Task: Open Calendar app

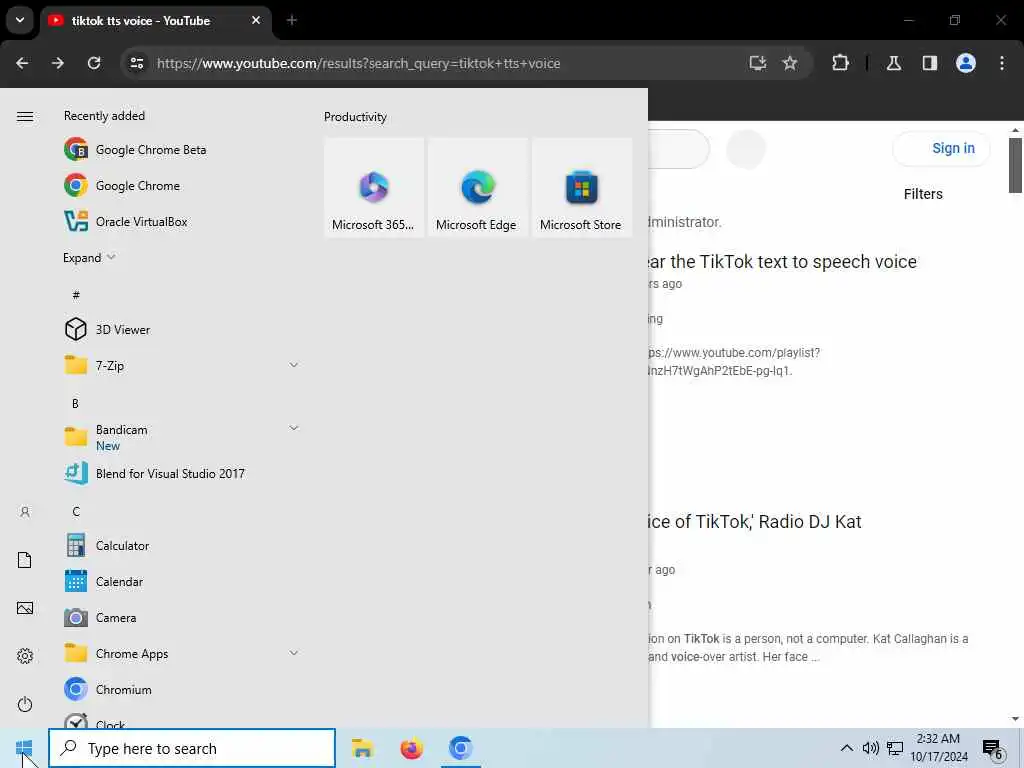Action: coord(182,581)
